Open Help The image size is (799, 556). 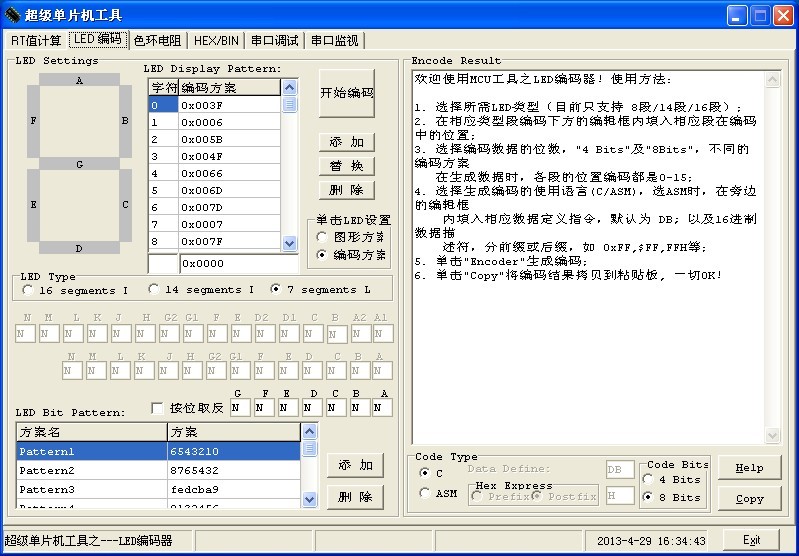750,468
